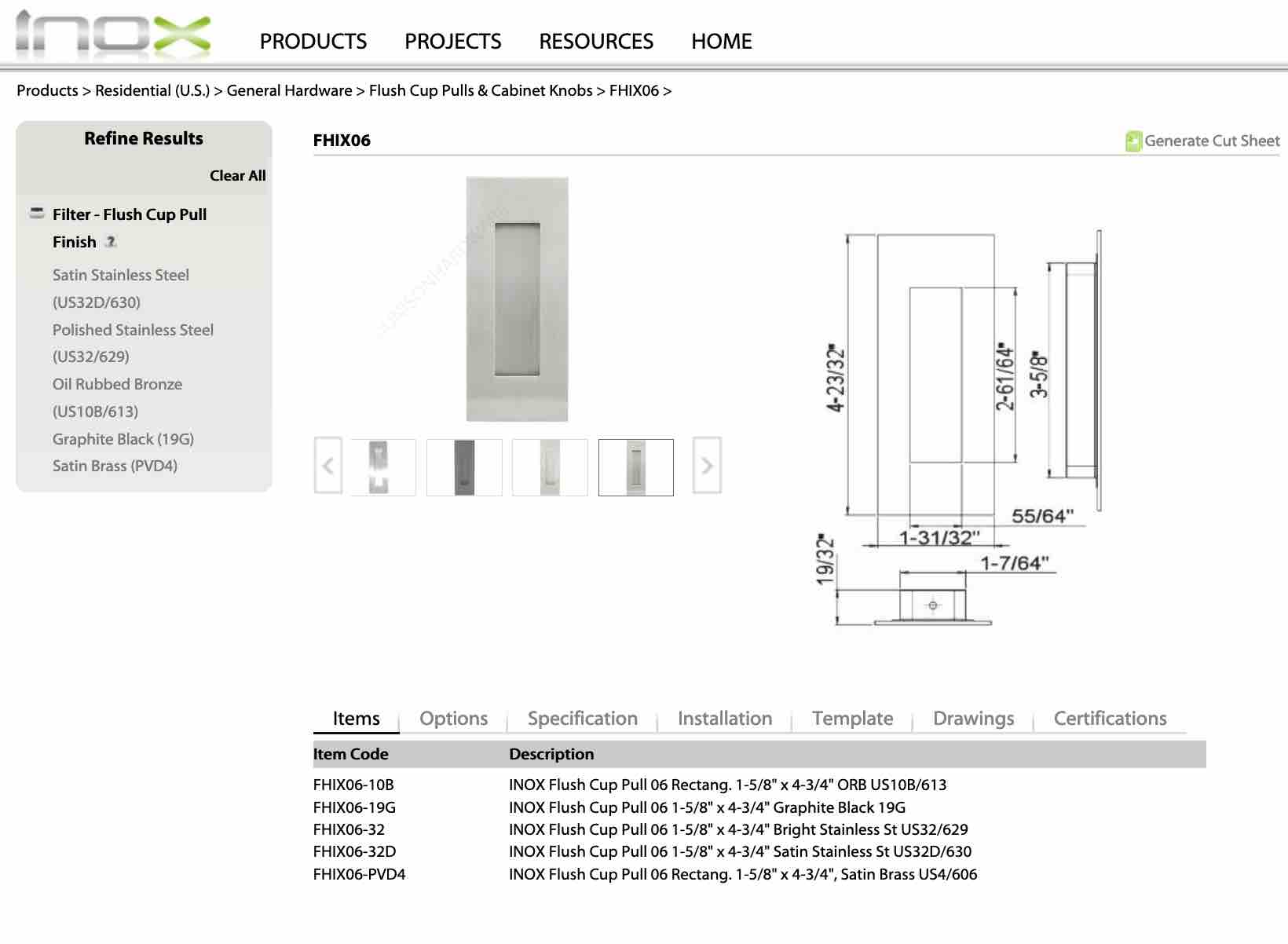This screenshot has height=944, width=1288.
Task: Filter by Satin Stainless Steel finish
Action: point(121,288)
